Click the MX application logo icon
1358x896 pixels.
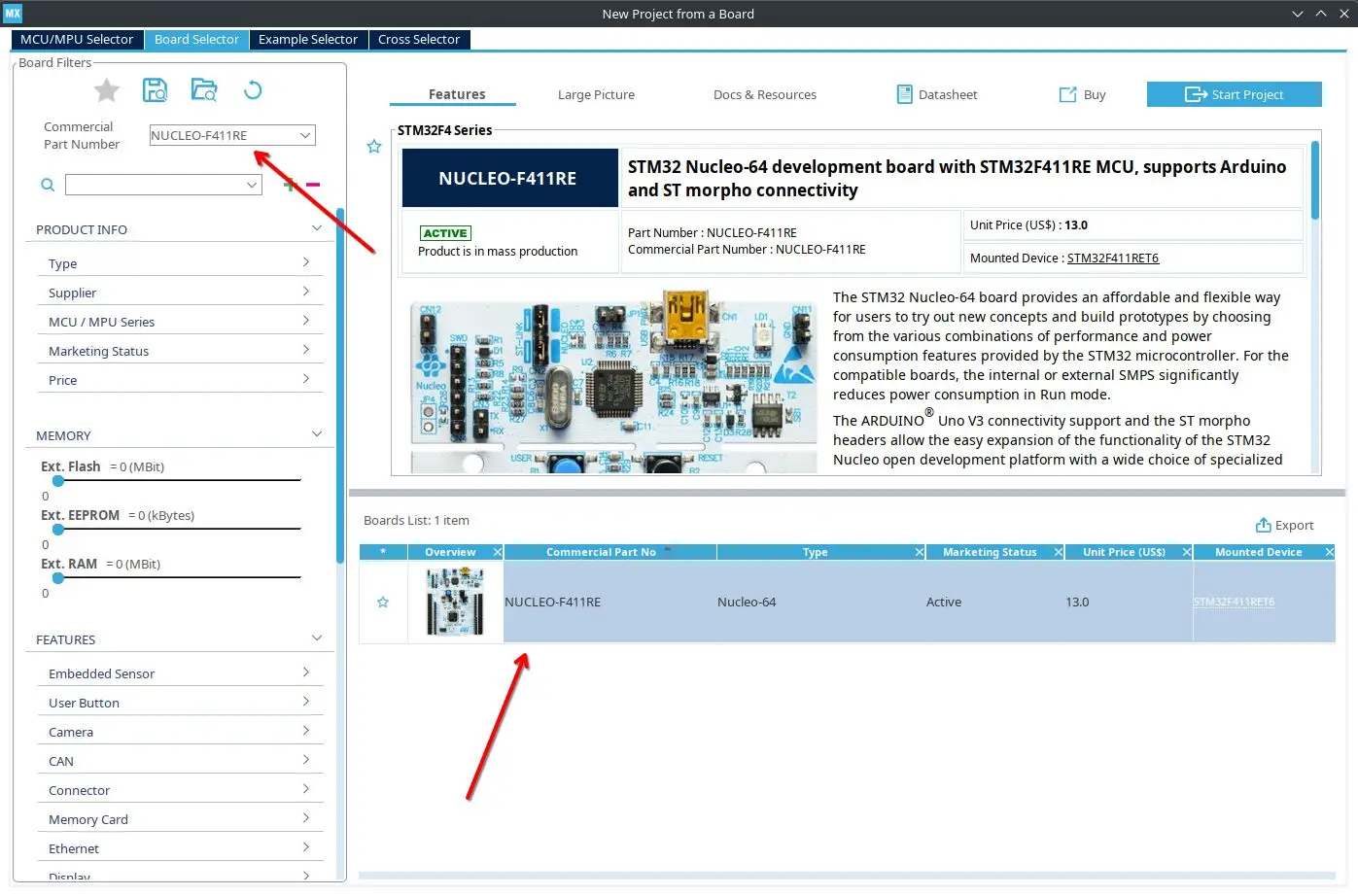(13, 14)
